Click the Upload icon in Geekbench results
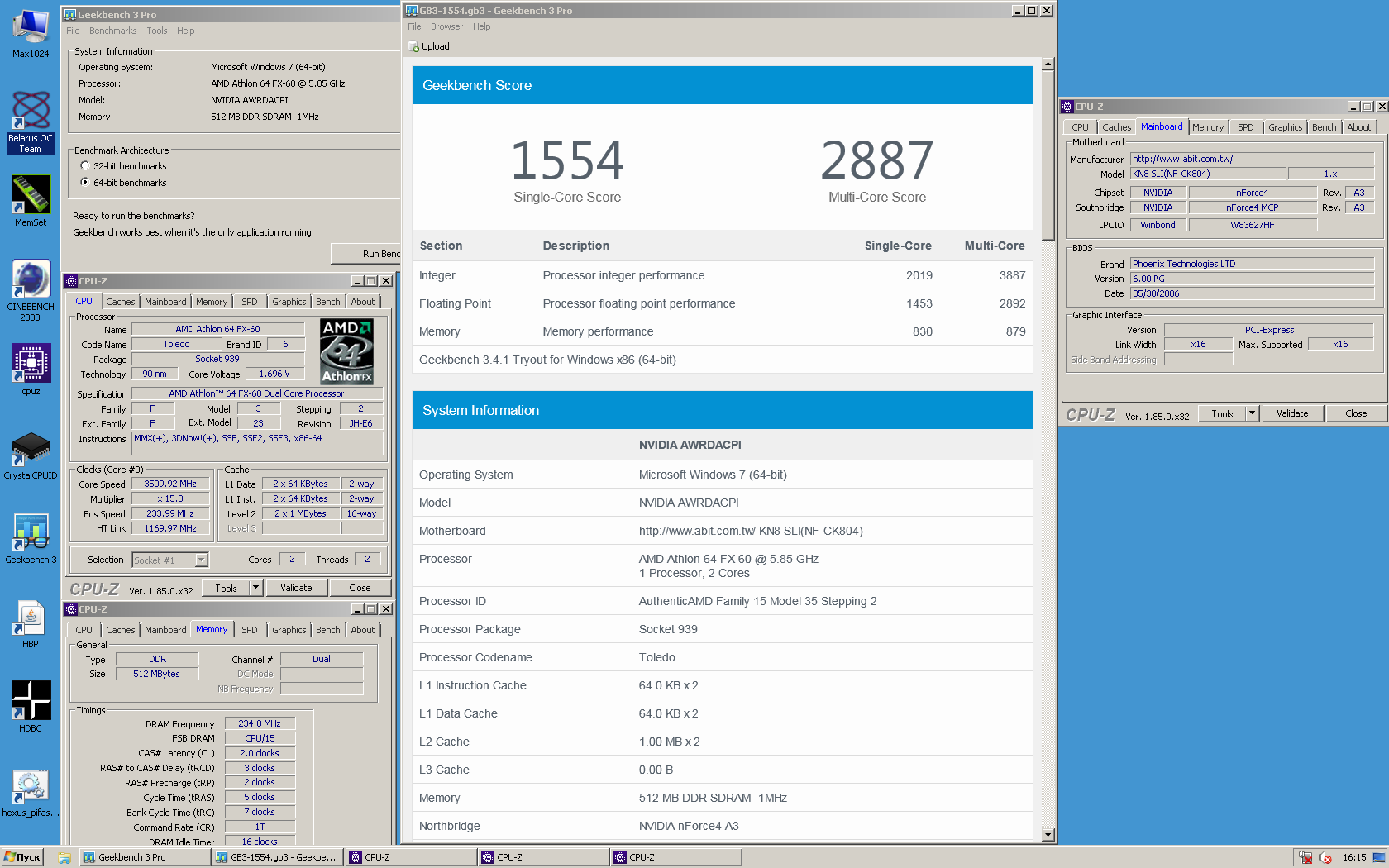1389x868 pixels. (414, 47)
